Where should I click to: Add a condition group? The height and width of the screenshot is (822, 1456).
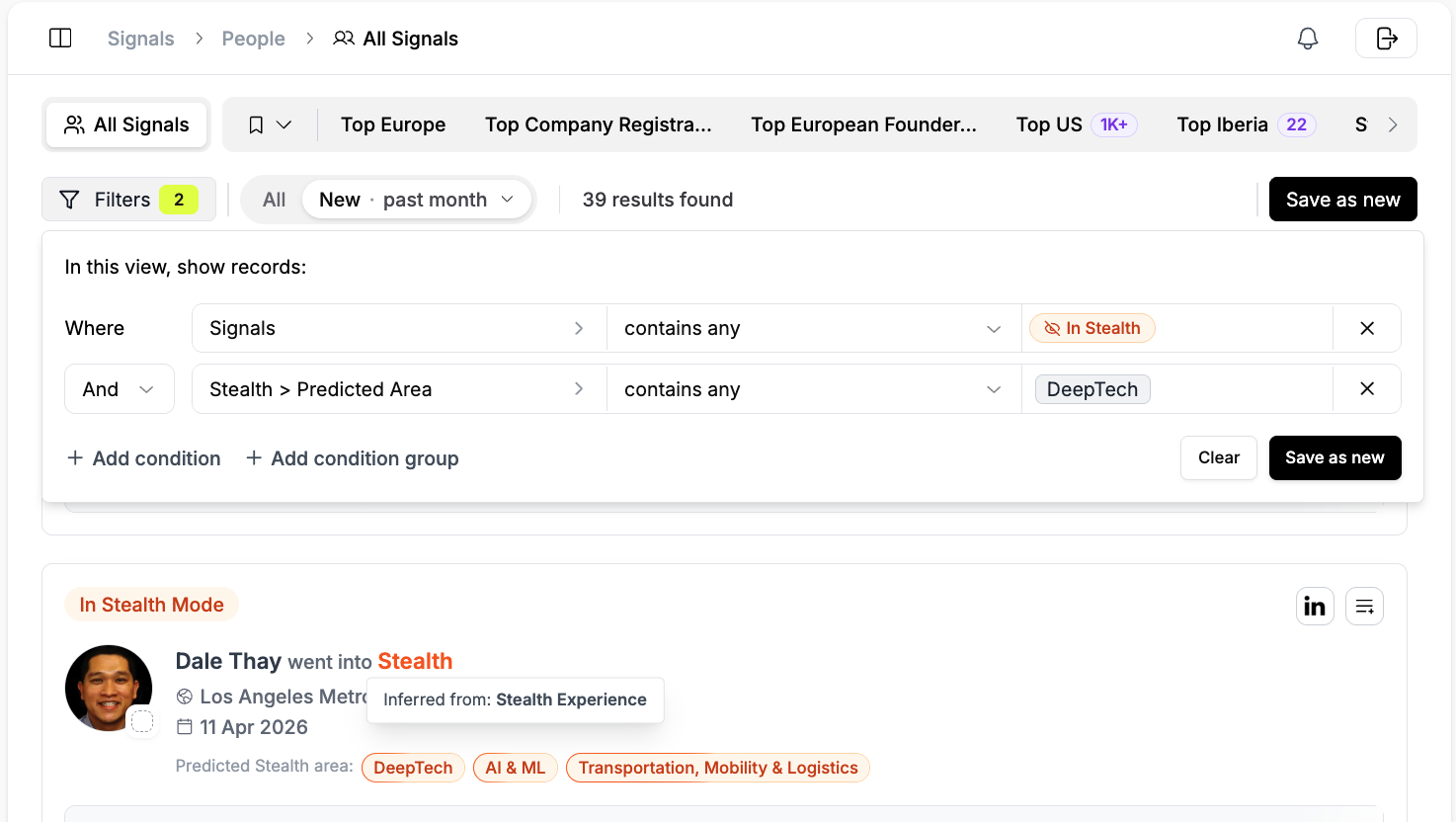(x=353, y=458)
